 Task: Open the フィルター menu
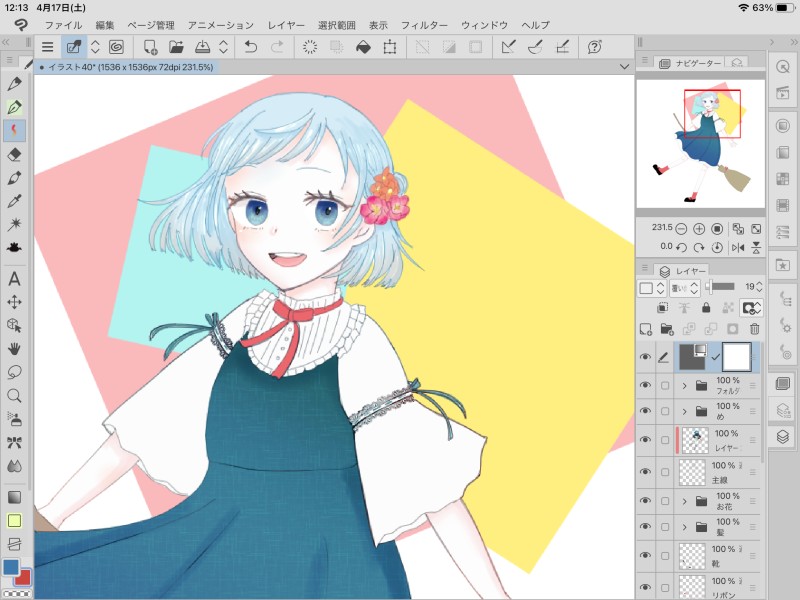[x=424, y=24]
